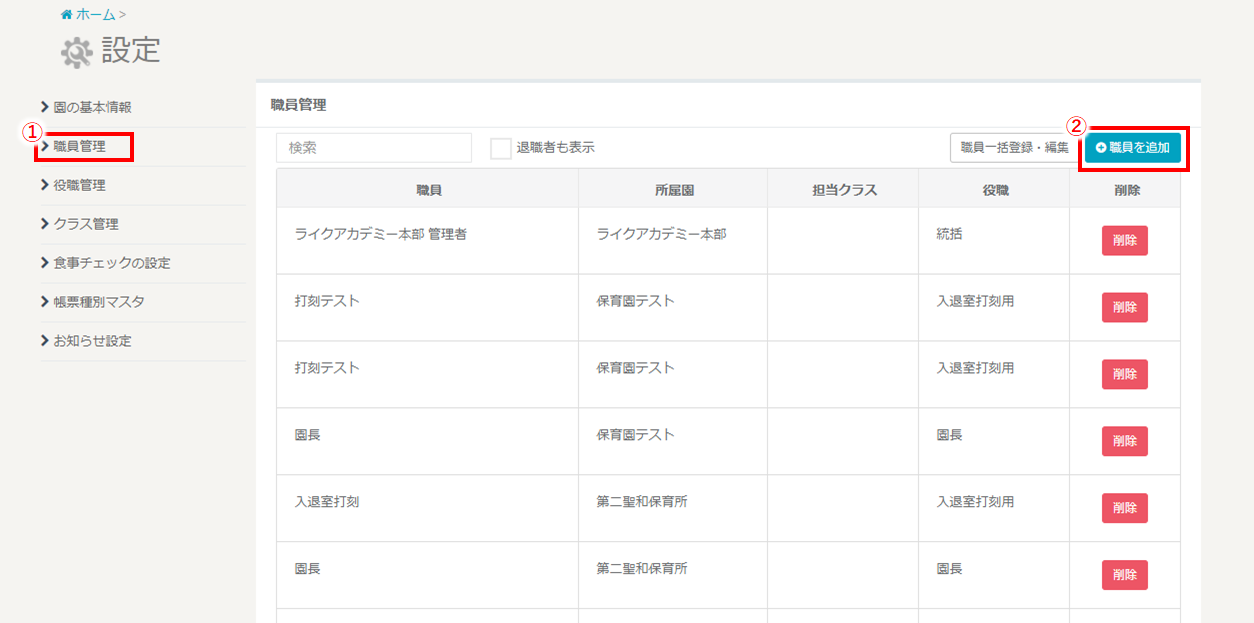Open 食事チェックの設定 in the sidebar
The width and height of the screenshot is (1254, 623).
tap(111, 263)
